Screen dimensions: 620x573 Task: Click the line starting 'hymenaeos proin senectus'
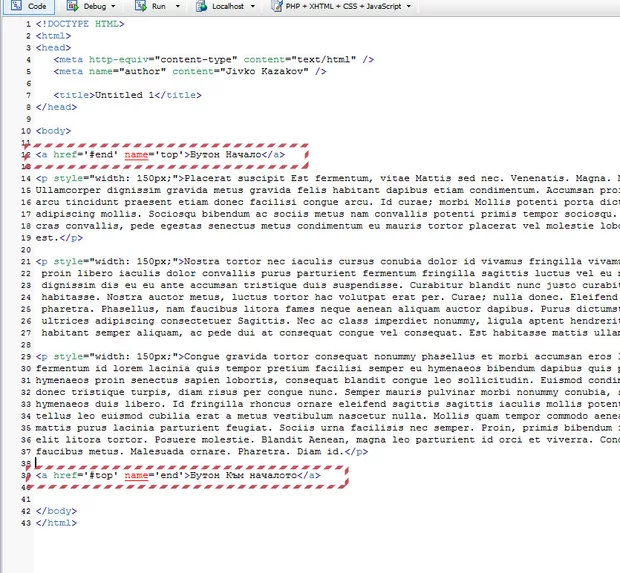coord(328,380)
